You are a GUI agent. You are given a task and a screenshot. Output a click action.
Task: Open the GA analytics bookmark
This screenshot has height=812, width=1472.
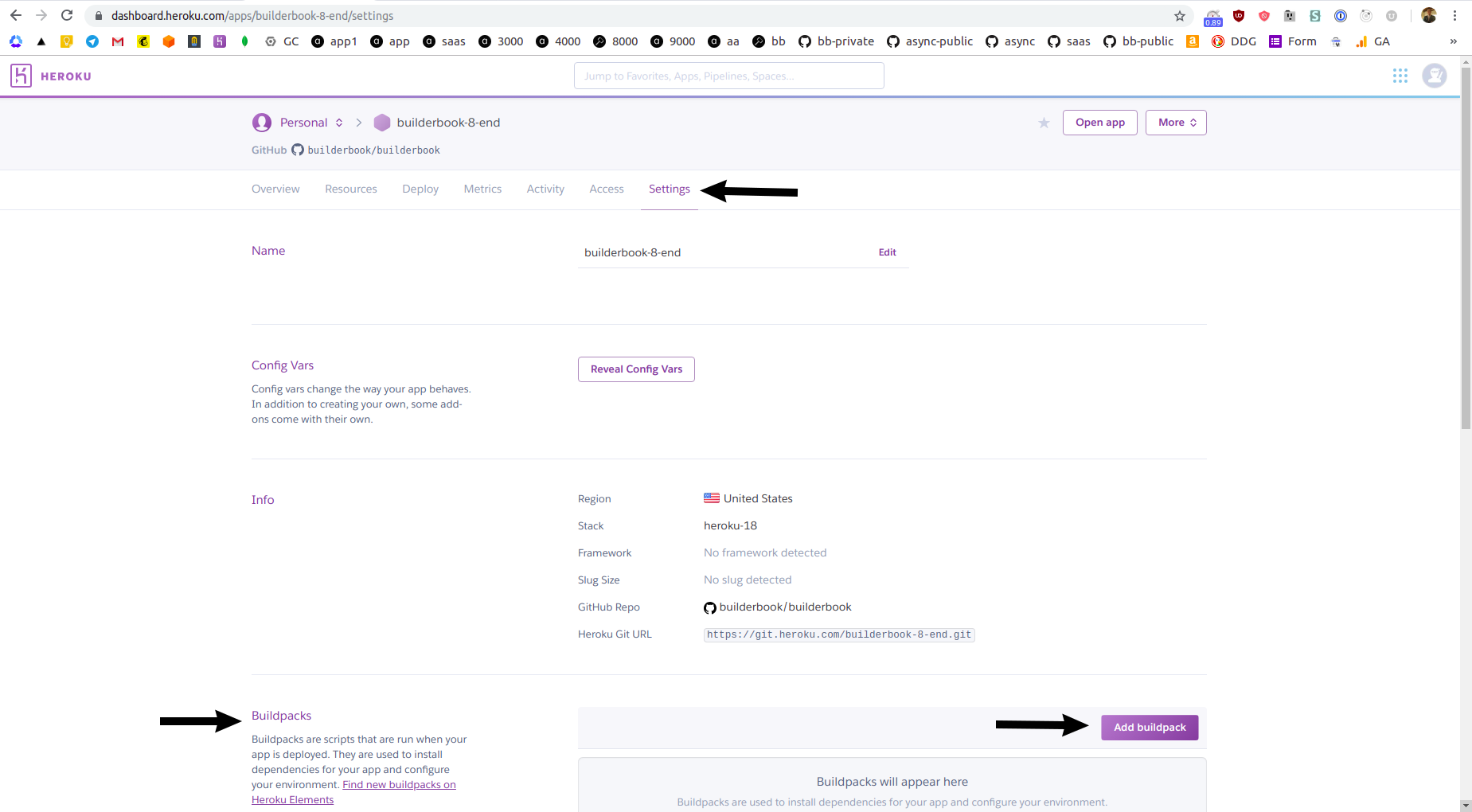[1372, 41]
